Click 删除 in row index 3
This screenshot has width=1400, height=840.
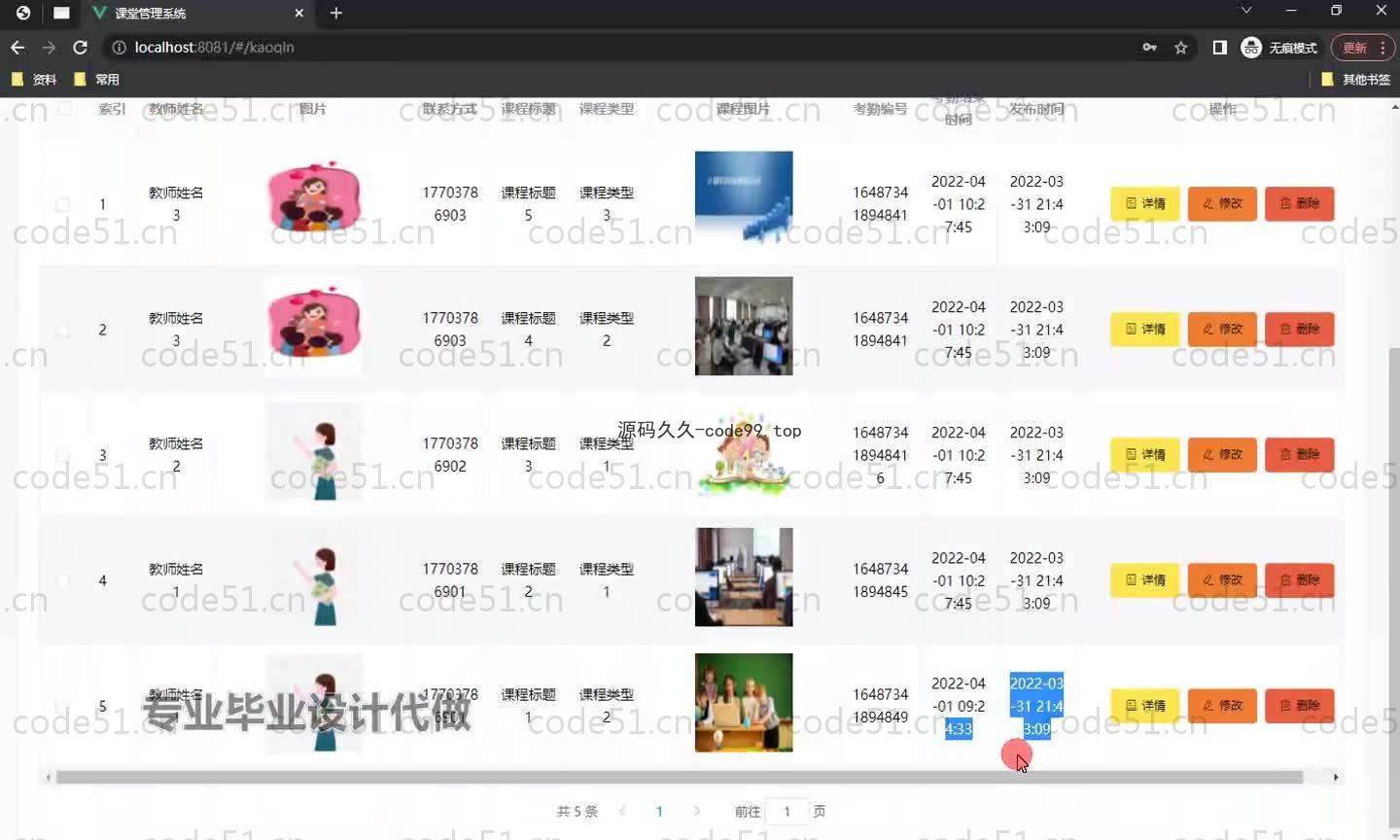1299,454
